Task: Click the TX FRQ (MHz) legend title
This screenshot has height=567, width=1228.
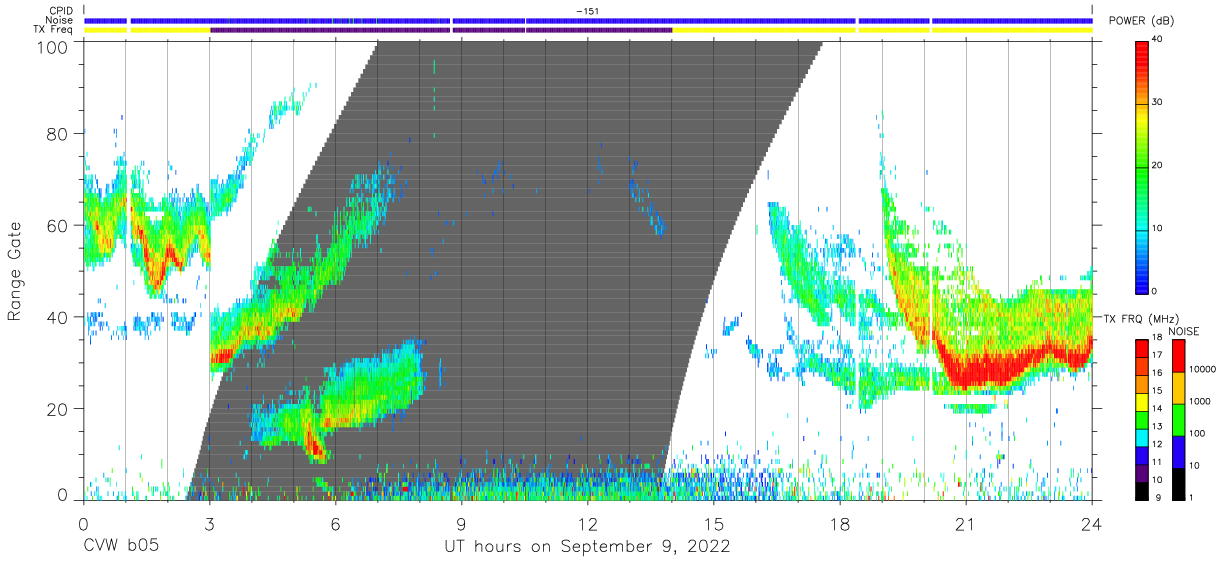Action: pos(1141,318)
